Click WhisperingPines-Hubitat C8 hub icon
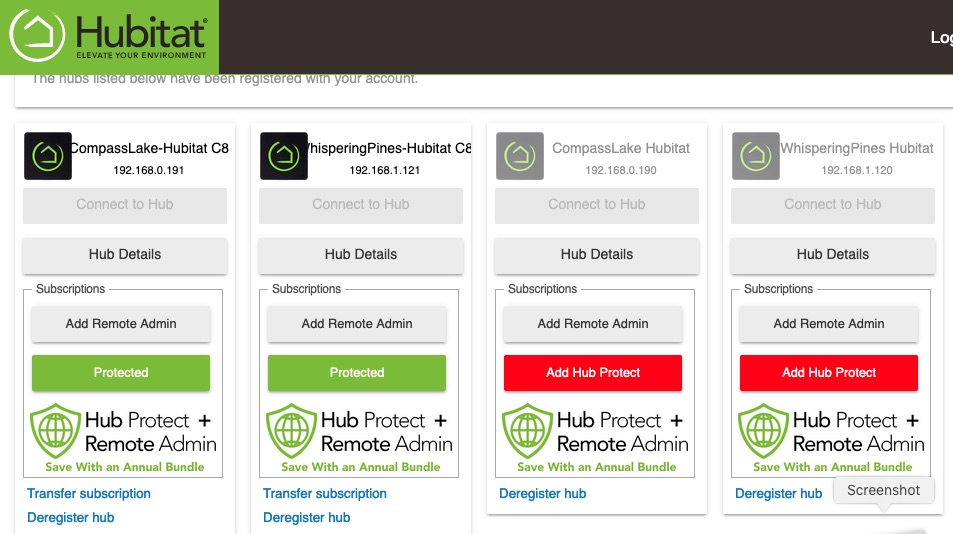 (284, 156)
